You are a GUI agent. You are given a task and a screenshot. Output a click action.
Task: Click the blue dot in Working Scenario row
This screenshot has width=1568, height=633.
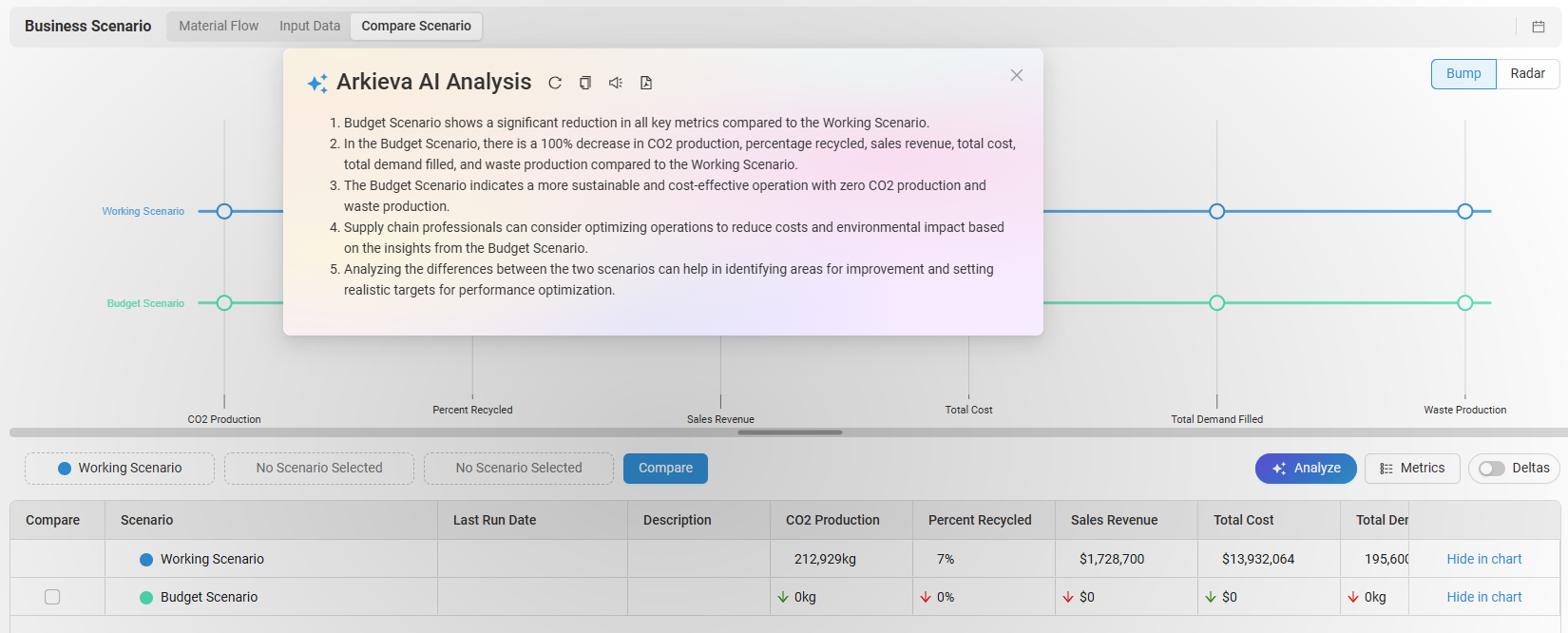coord(146,560)
